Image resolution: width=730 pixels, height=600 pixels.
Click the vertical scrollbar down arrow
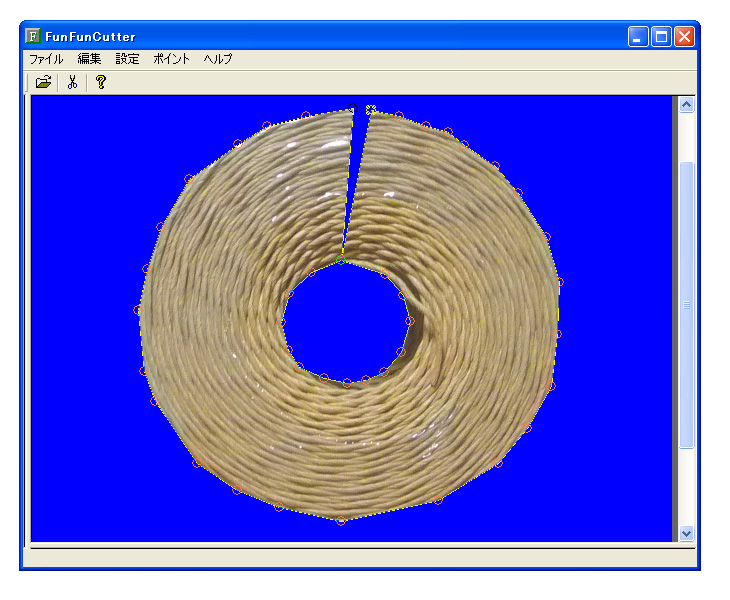coord(686,533)
